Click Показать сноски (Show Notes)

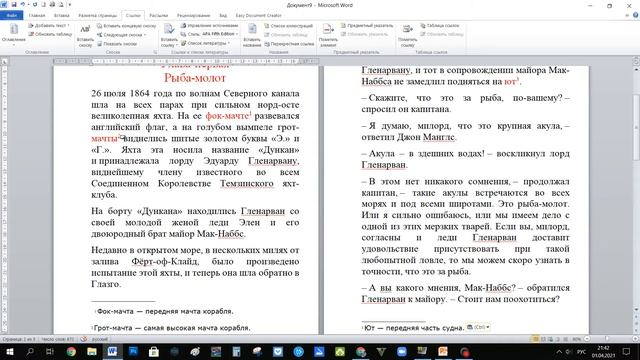[117, 44]
